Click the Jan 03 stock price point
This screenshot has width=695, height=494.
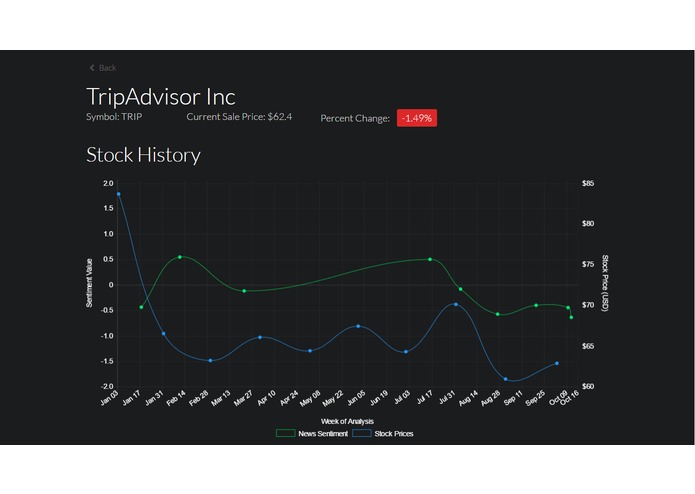point(118,194)
